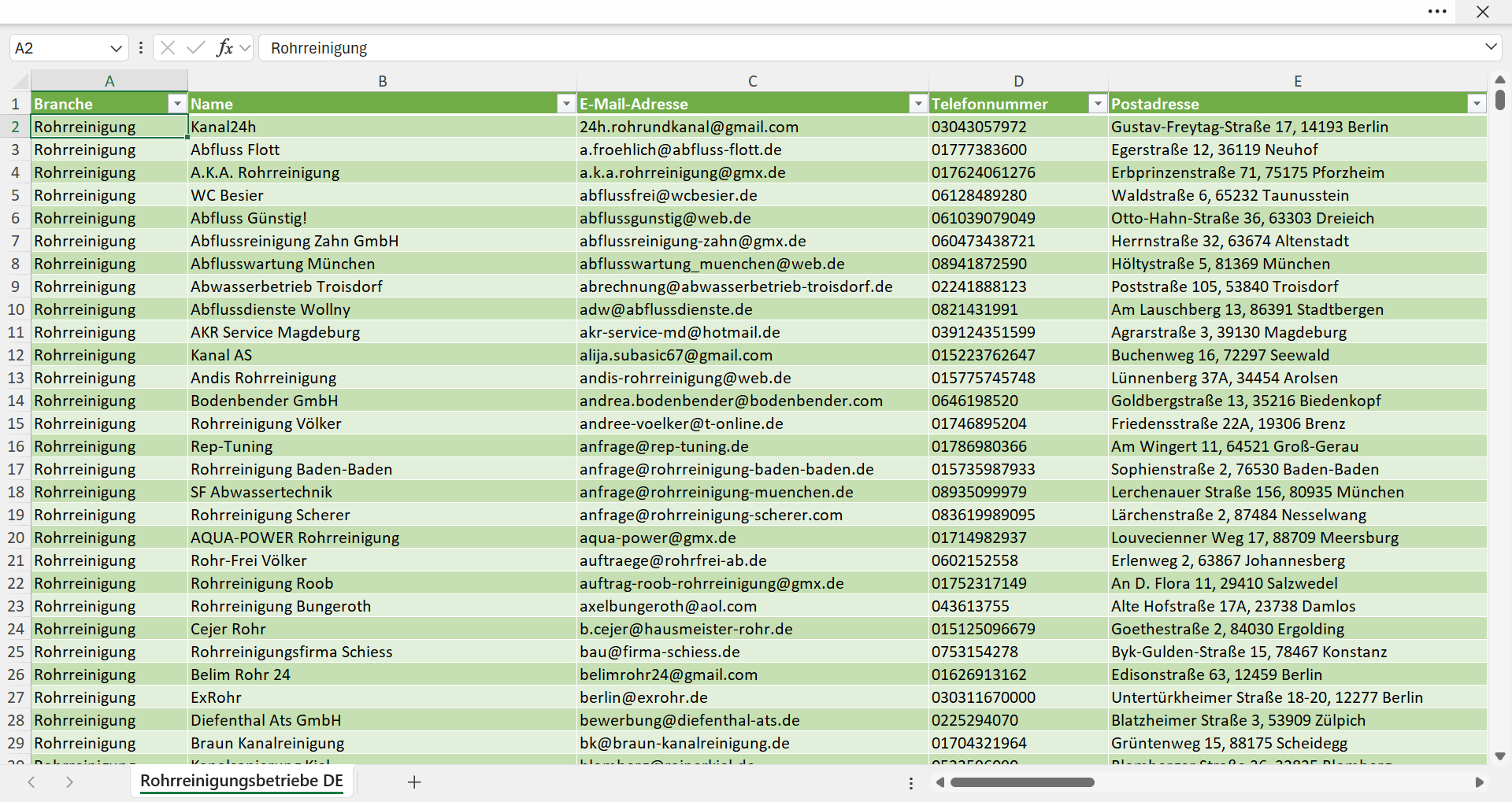Select column E header
The width and height of the screenshot is (1512, 802).
[1298, 81]
